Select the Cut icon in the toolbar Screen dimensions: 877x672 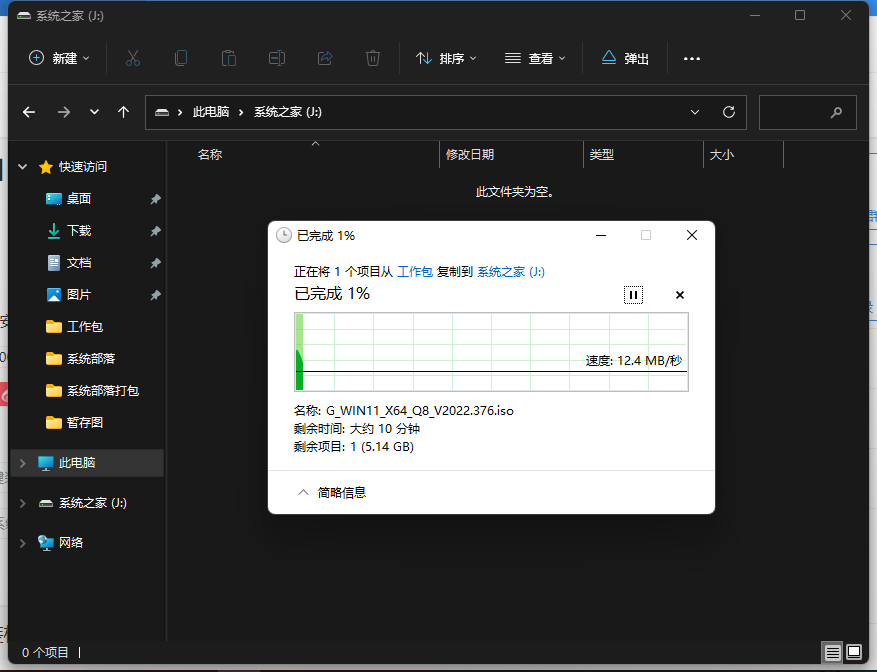click(133, 58)
